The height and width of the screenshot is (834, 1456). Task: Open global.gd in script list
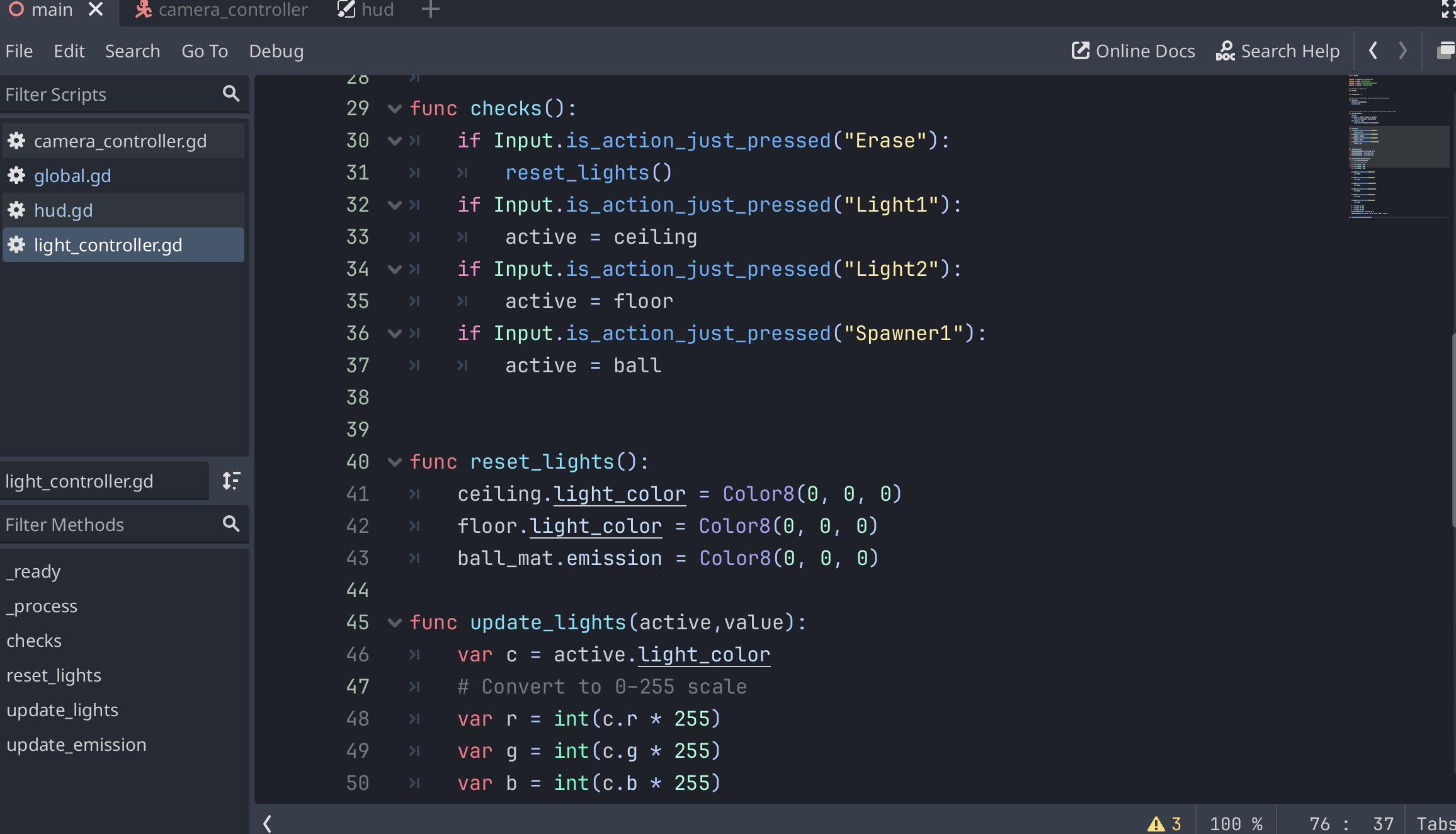point(72,176)
